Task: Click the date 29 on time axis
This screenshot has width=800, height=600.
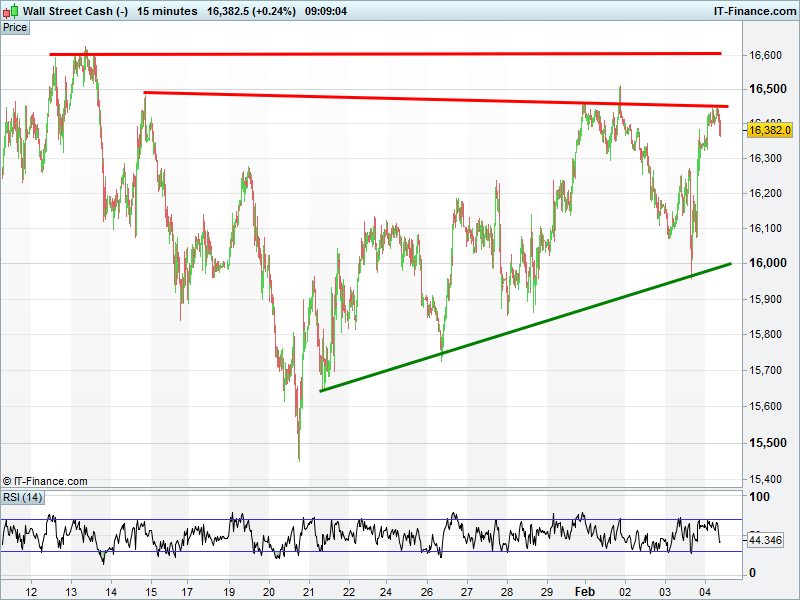Action: coord(547,592)
